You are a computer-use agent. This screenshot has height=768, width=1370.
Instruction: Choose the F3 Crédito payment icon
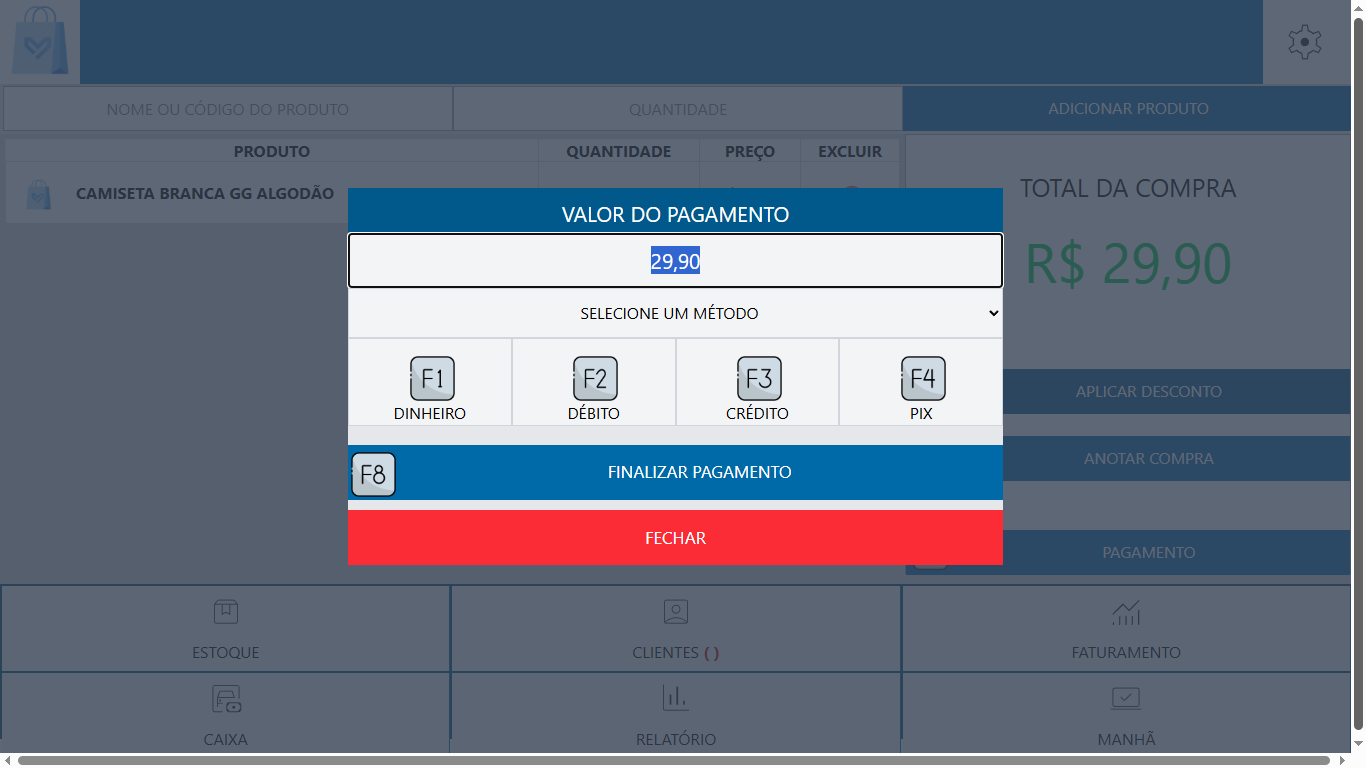coord(758,379)
